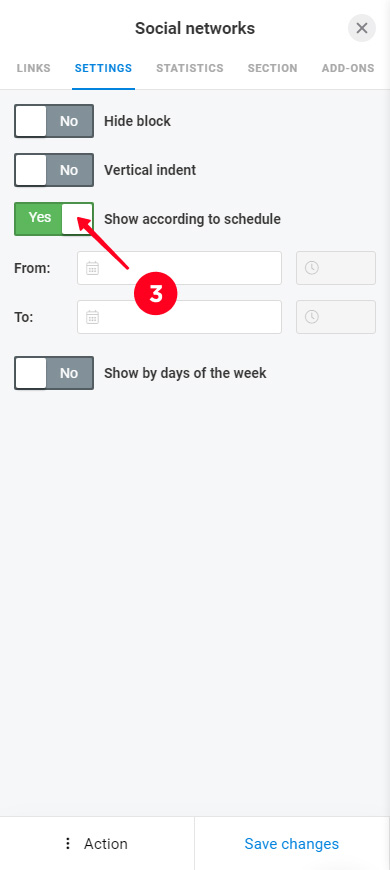The height and width of the screenshot is (870, 390).
Task: Open the Statistics tab
Action: coord(190,68)
